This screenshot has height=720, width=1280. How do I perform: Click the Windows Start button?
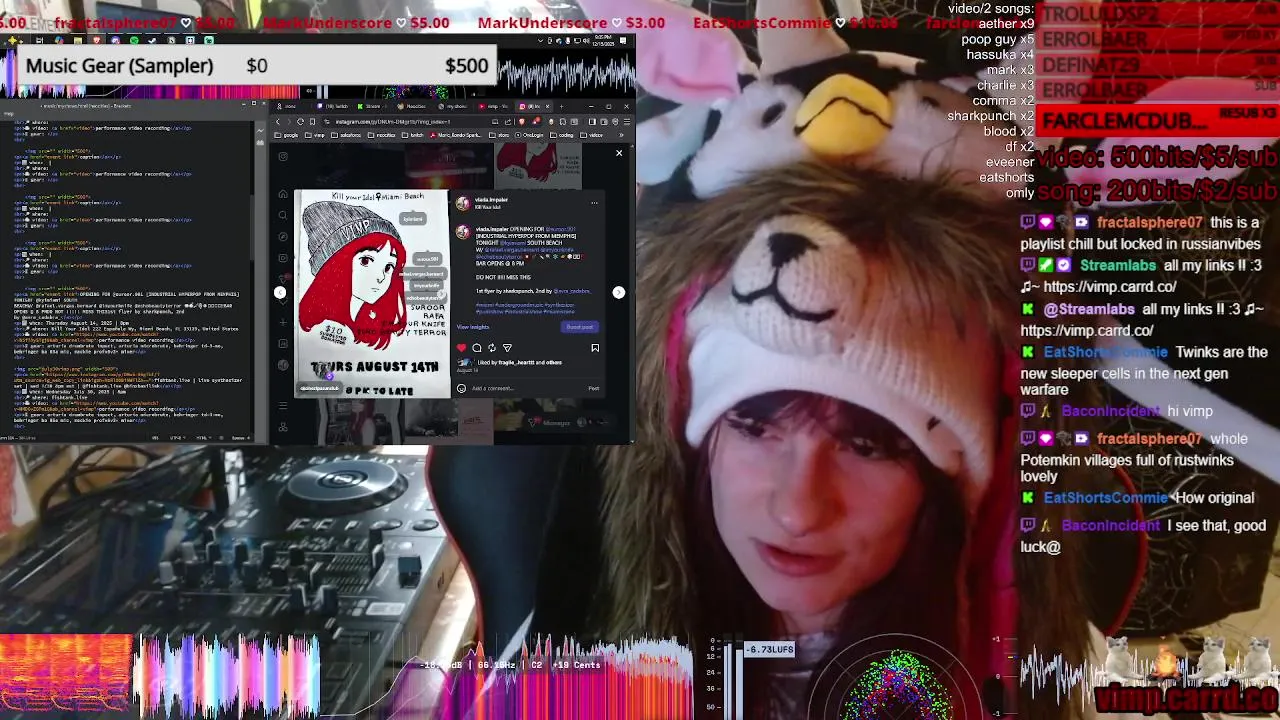coord(11,40)
